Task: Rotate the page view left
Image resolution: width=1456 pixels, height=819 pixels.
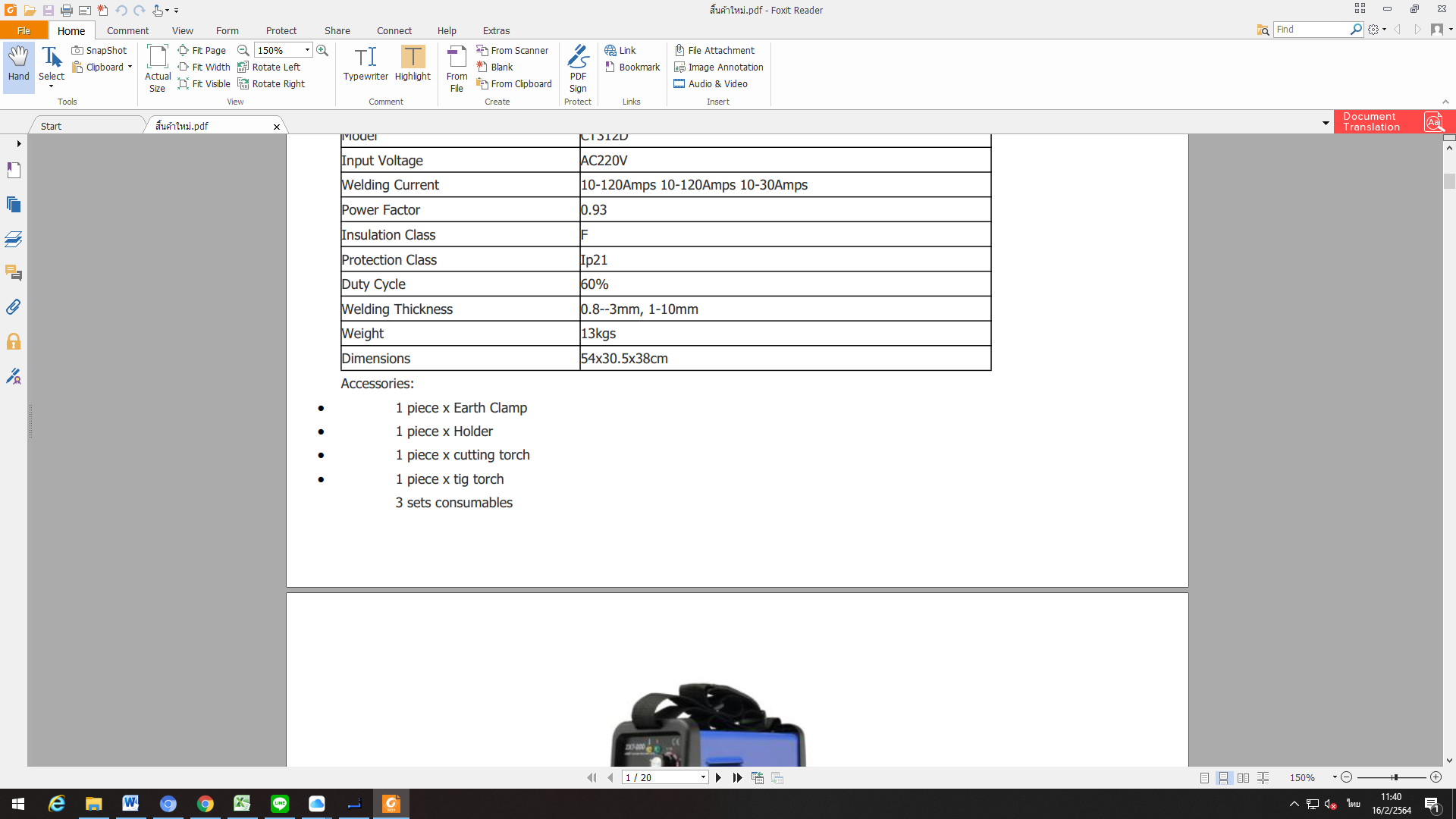Action: pos(269,67)
